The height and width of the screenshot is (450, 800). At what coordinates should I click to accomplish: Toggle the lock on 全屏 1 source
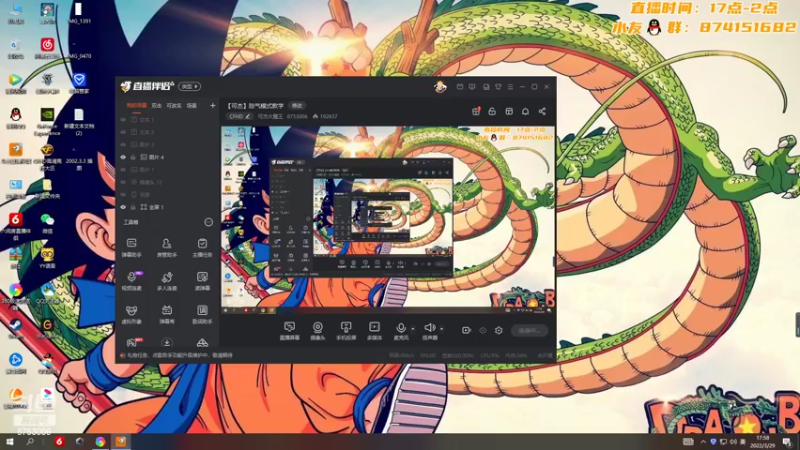(133, 207)
